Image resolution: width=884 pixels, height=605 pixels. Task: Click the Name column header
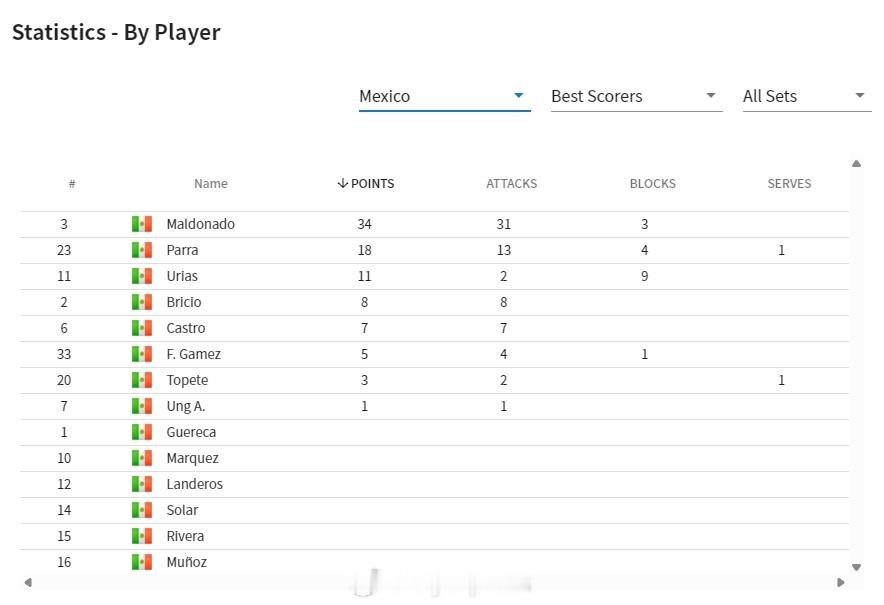(211, 184)
